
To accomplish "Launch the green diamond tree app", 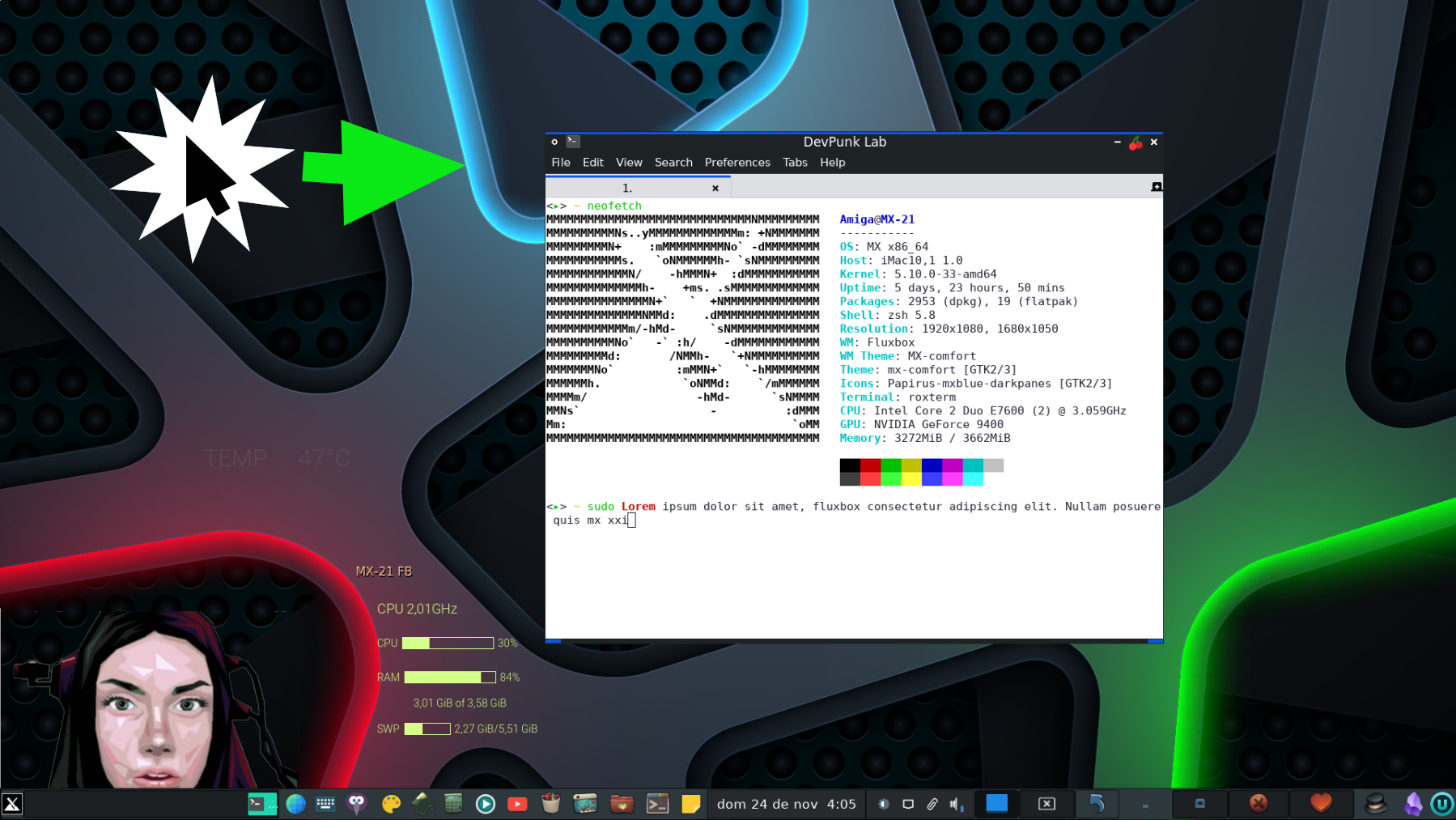I will [x=422, y=804].
